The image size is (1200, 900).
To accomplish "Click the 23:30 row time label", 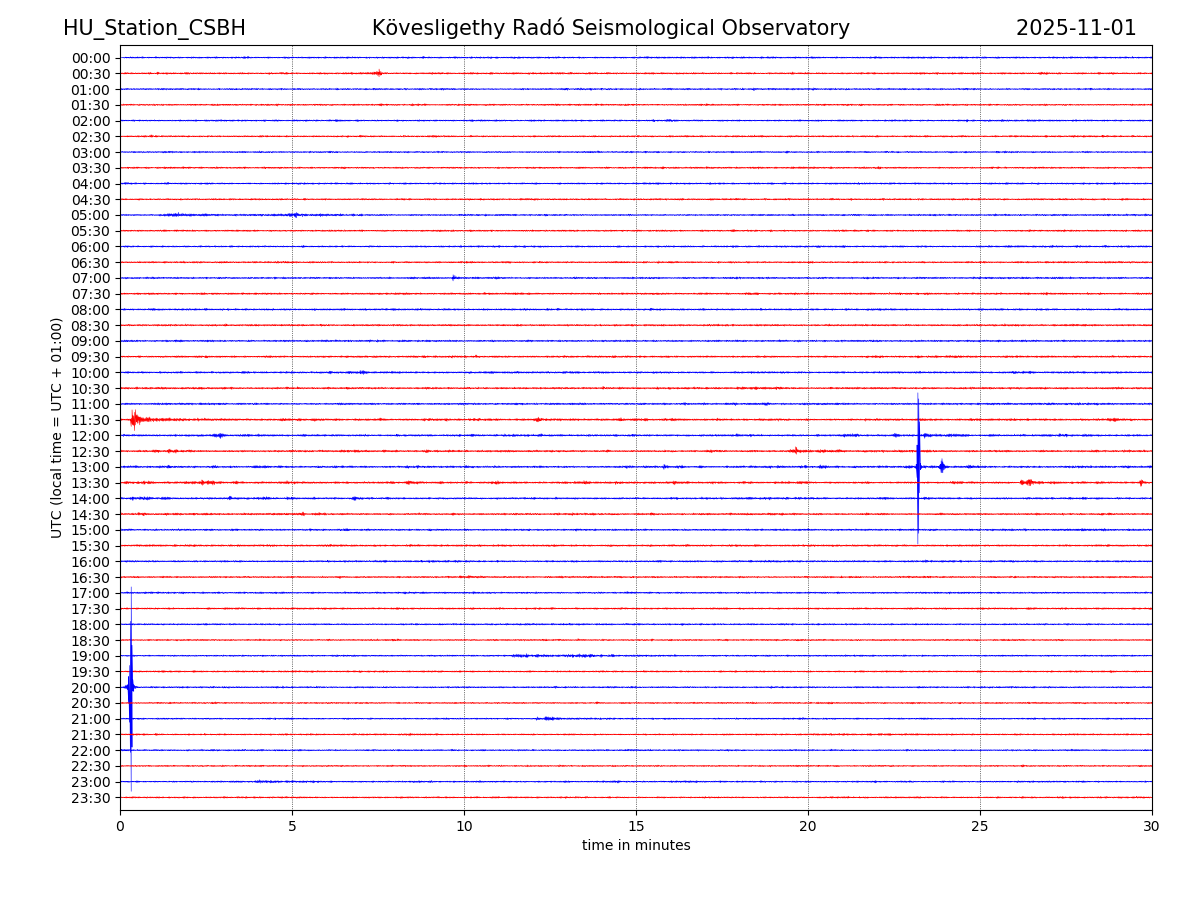I will point(91,798).
